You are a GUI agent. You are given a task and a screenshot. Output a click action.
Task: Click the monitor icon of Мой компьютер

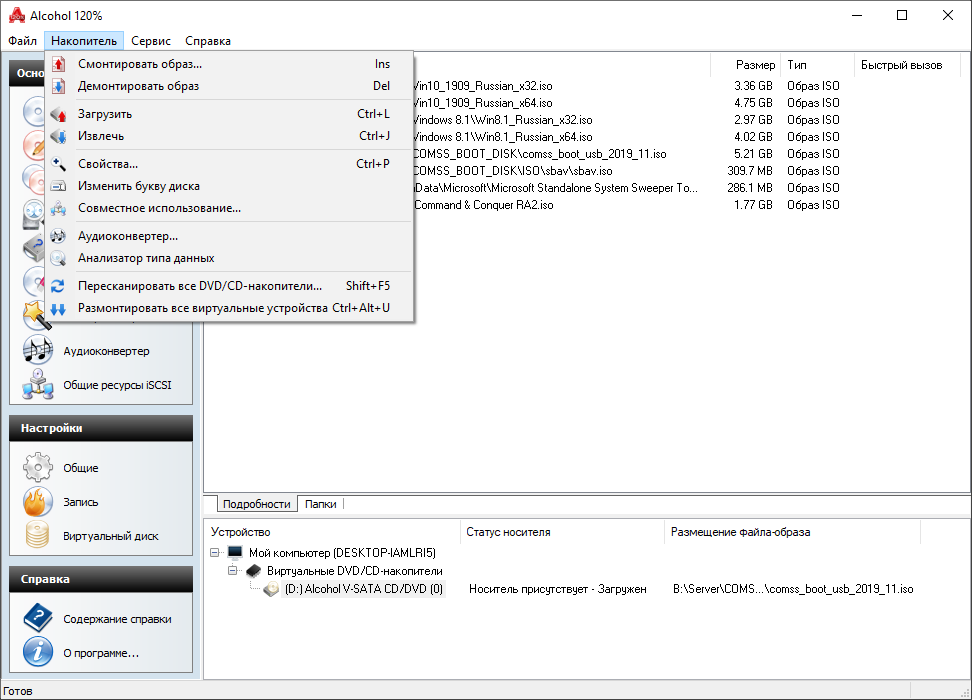click(x=235, y=552)
